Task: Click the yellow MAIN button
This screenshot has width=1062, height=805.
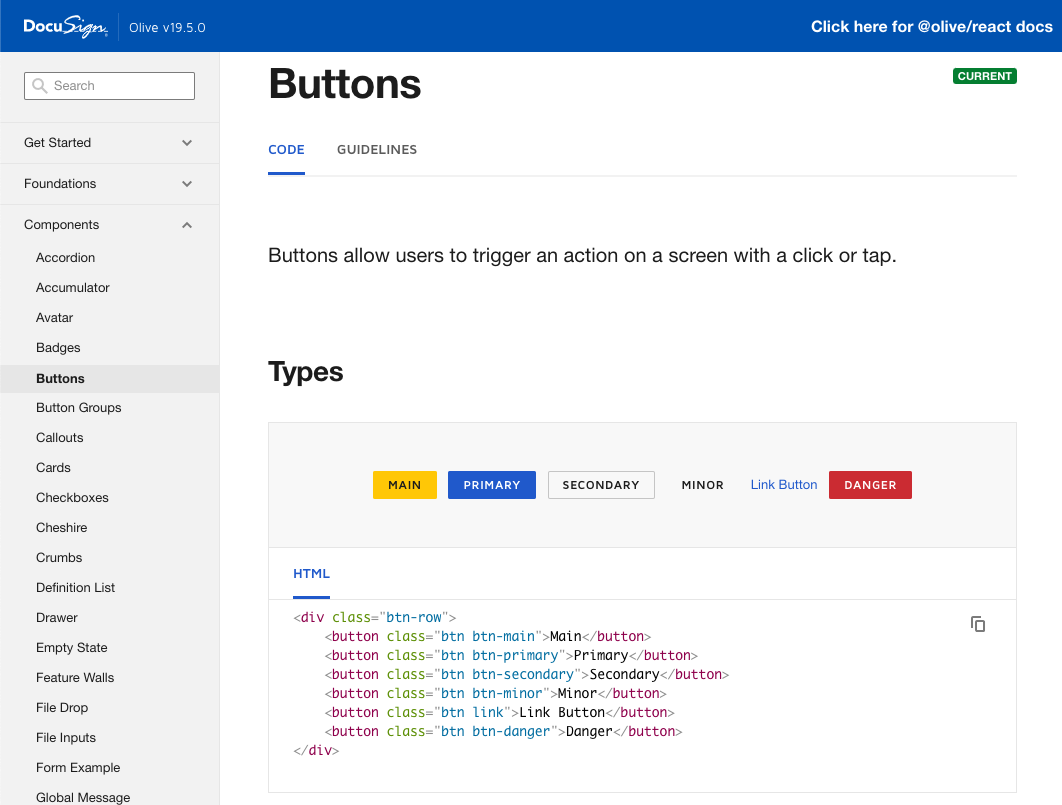Action: click(404, 485)
